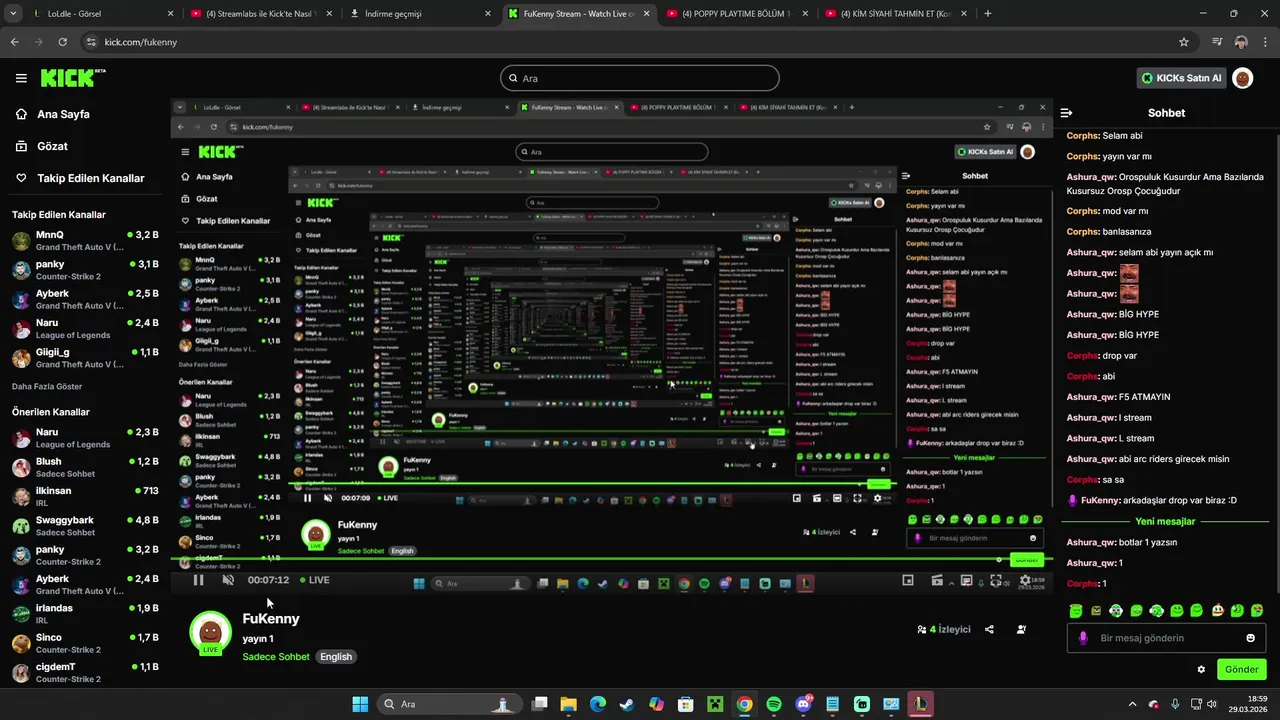Viewport: 1280px width, 720px height.
Task: Open a new Chrome tab
Action: (988, 14)
